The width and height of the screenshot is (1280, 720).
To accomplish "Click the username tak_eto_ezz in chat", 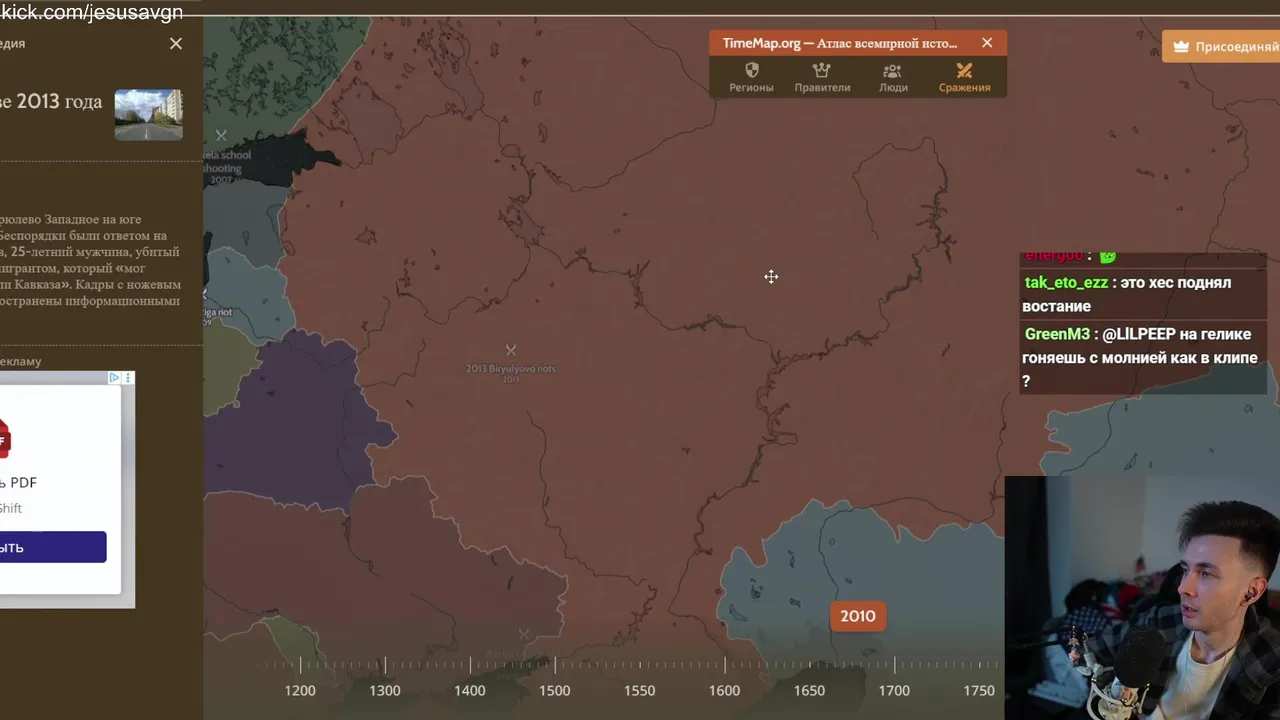I will click(1066, 283).
